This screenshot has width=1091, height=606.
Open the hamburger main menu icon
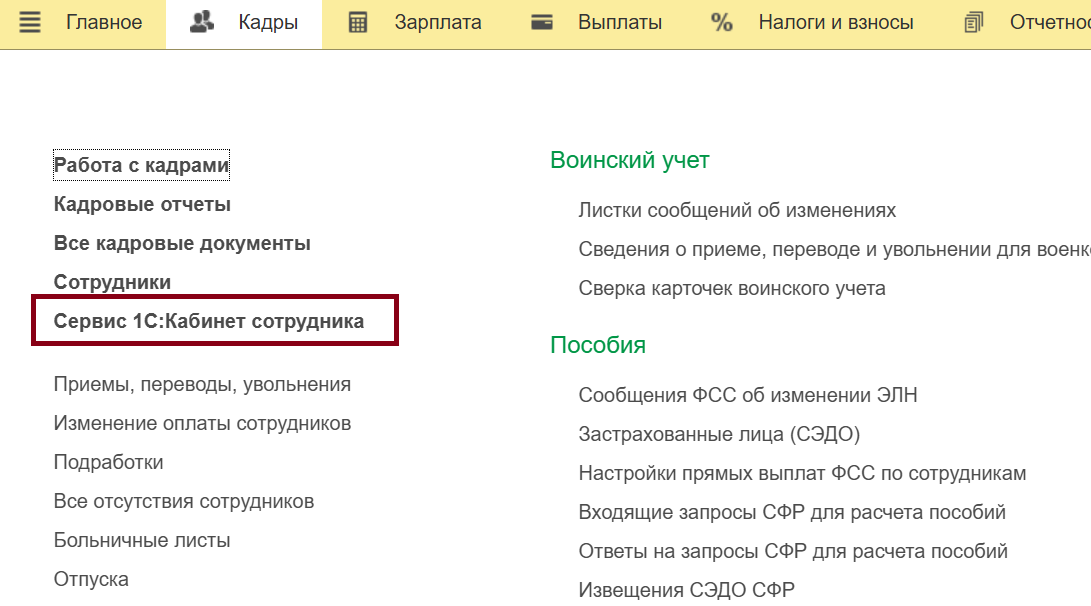point(29,22)
